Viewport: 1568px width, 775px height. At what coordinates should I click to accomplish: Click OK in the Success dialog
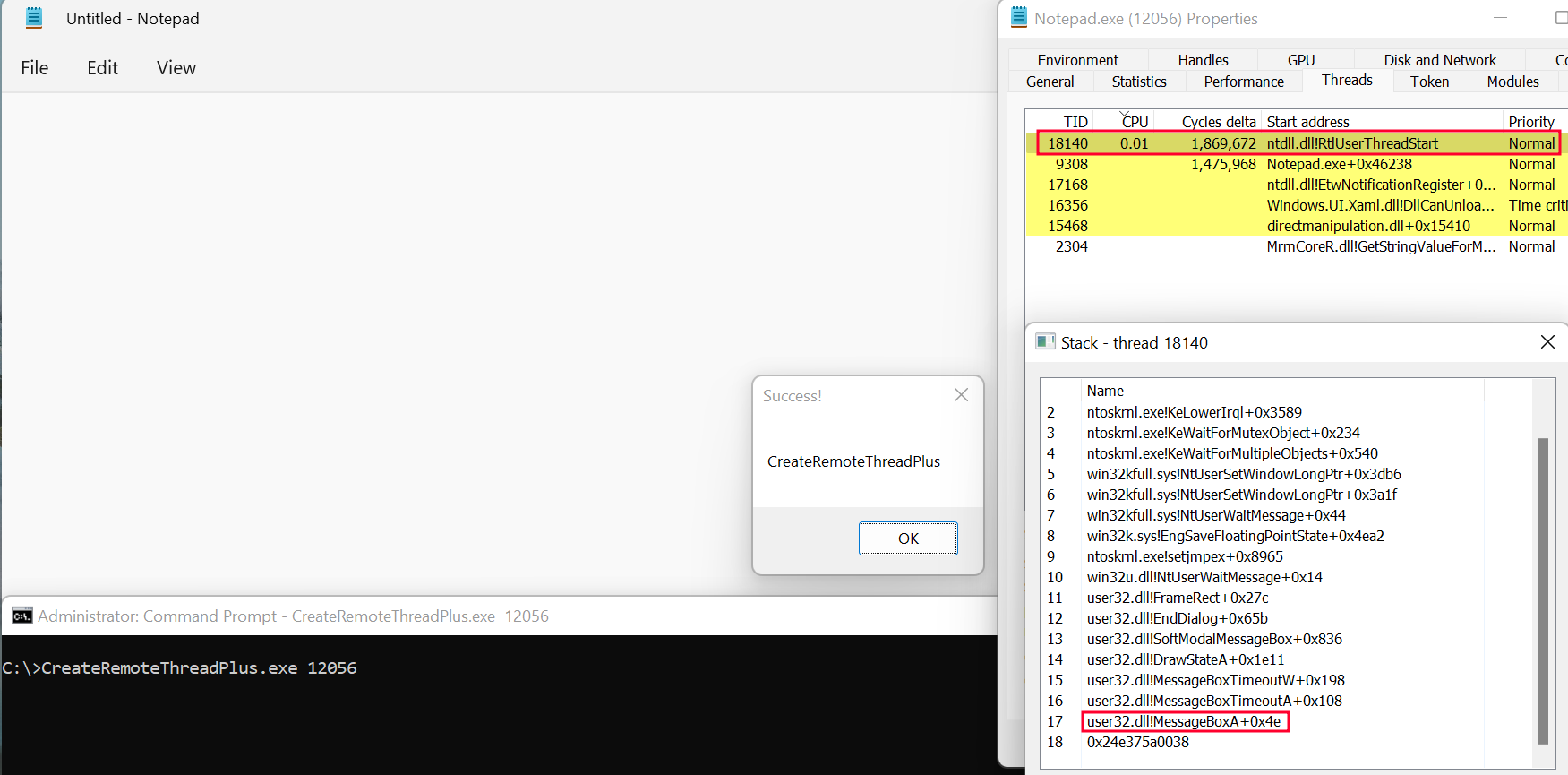tap(908, 538)
